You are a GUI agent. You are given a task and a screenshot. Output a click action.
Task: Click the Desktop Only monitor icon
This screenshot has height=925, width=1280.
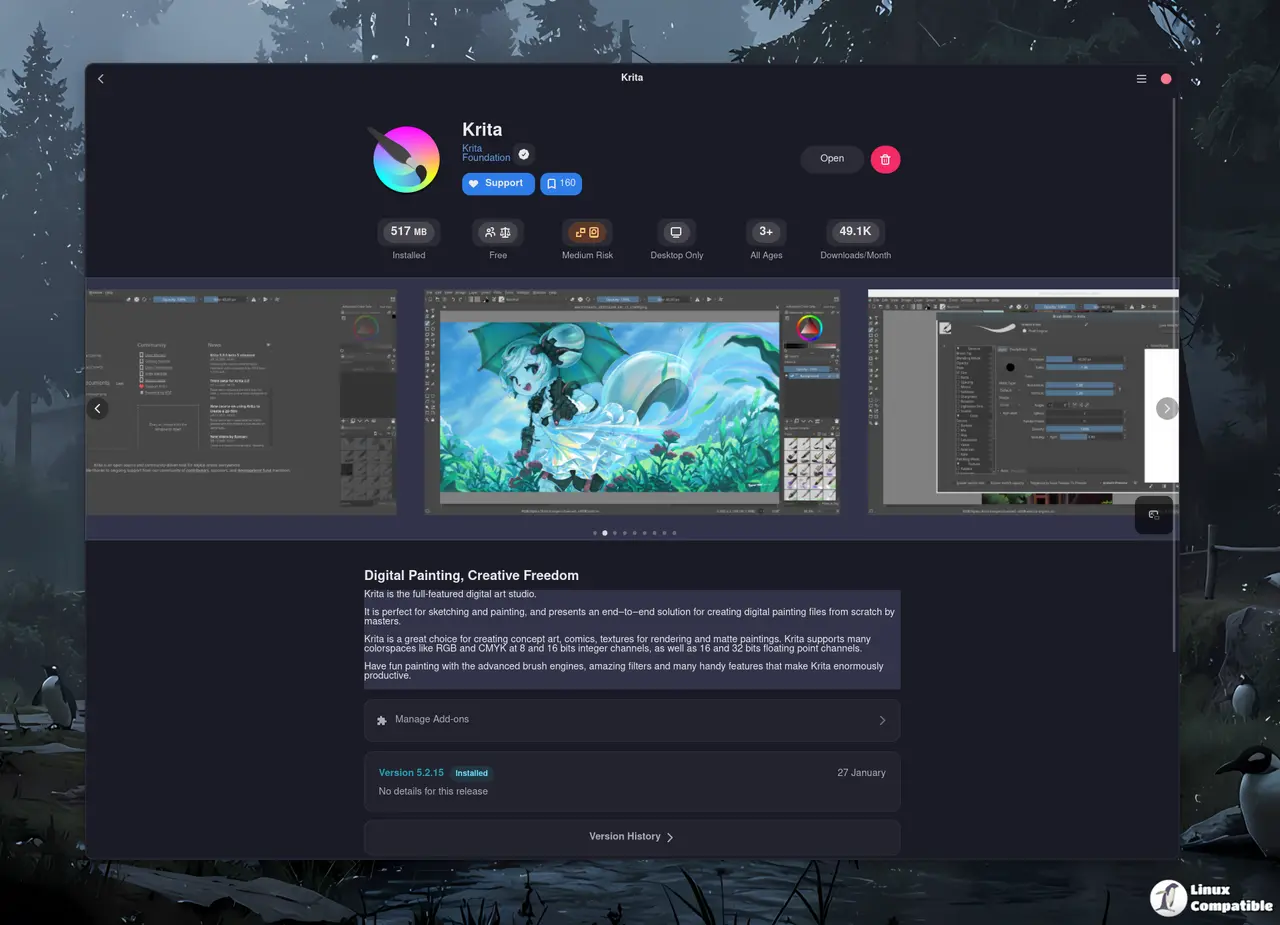point(676,232)
